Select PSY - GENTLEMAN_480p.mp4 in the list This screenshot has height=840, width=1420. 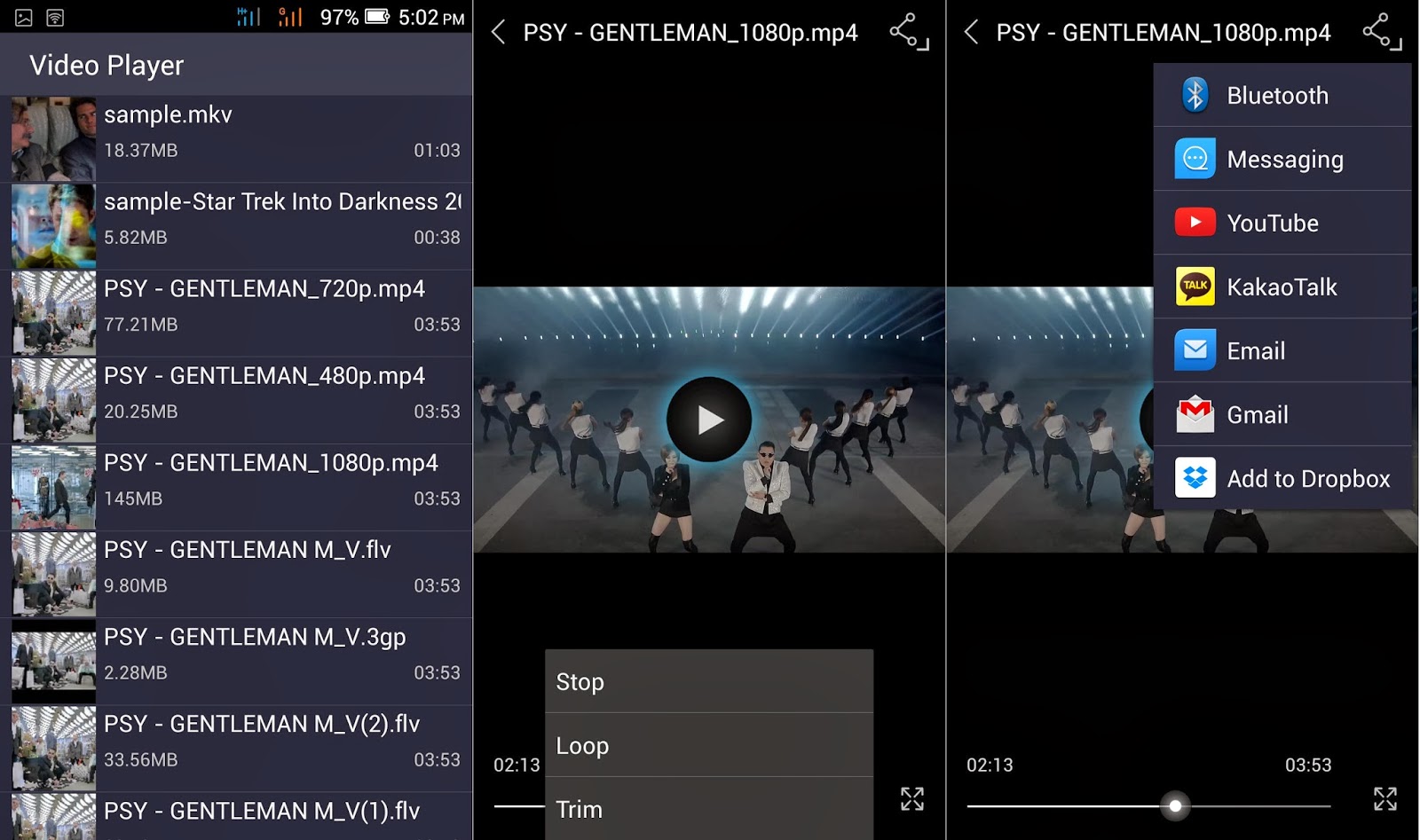click(236, 400)
